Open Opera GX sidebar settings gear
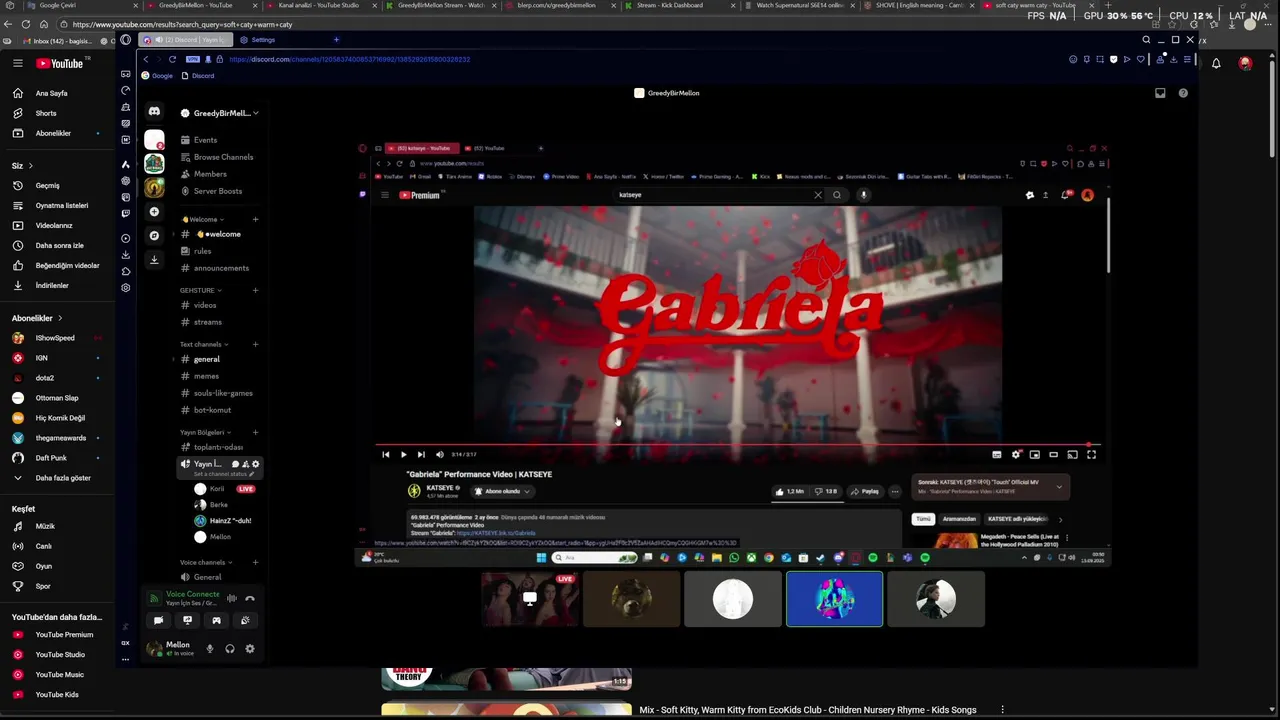 click(x=125, y=288)
